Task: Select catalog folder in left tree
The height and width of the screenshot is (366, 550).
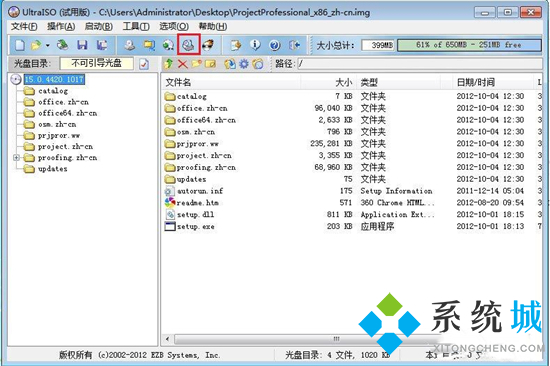Action: pos(53,91)
